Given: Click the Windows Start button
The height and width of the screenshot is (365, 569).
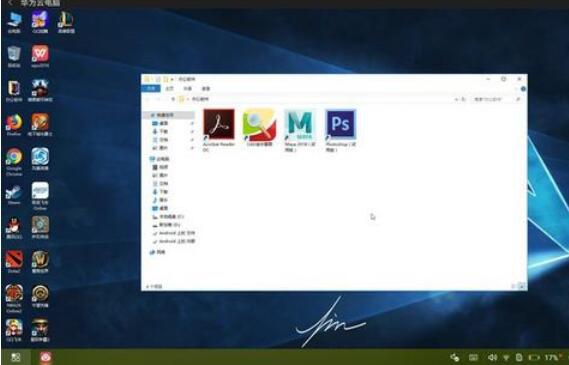Looking at the screenshot, I should [15, 357].
